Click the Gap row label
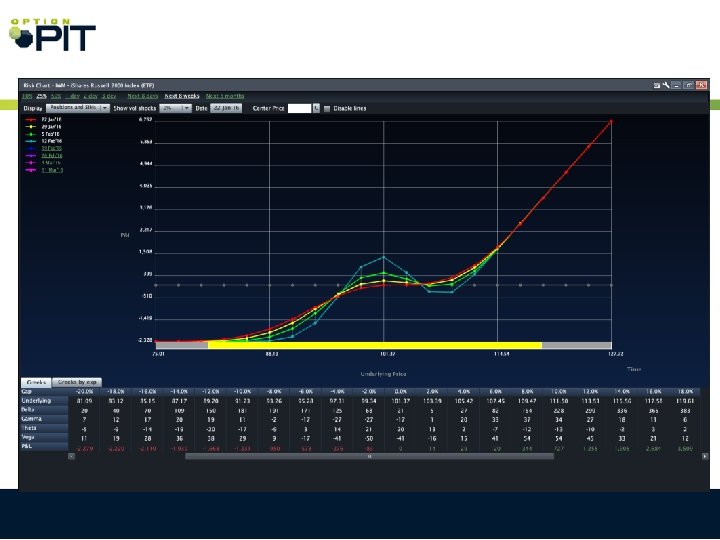 (44, 392)
